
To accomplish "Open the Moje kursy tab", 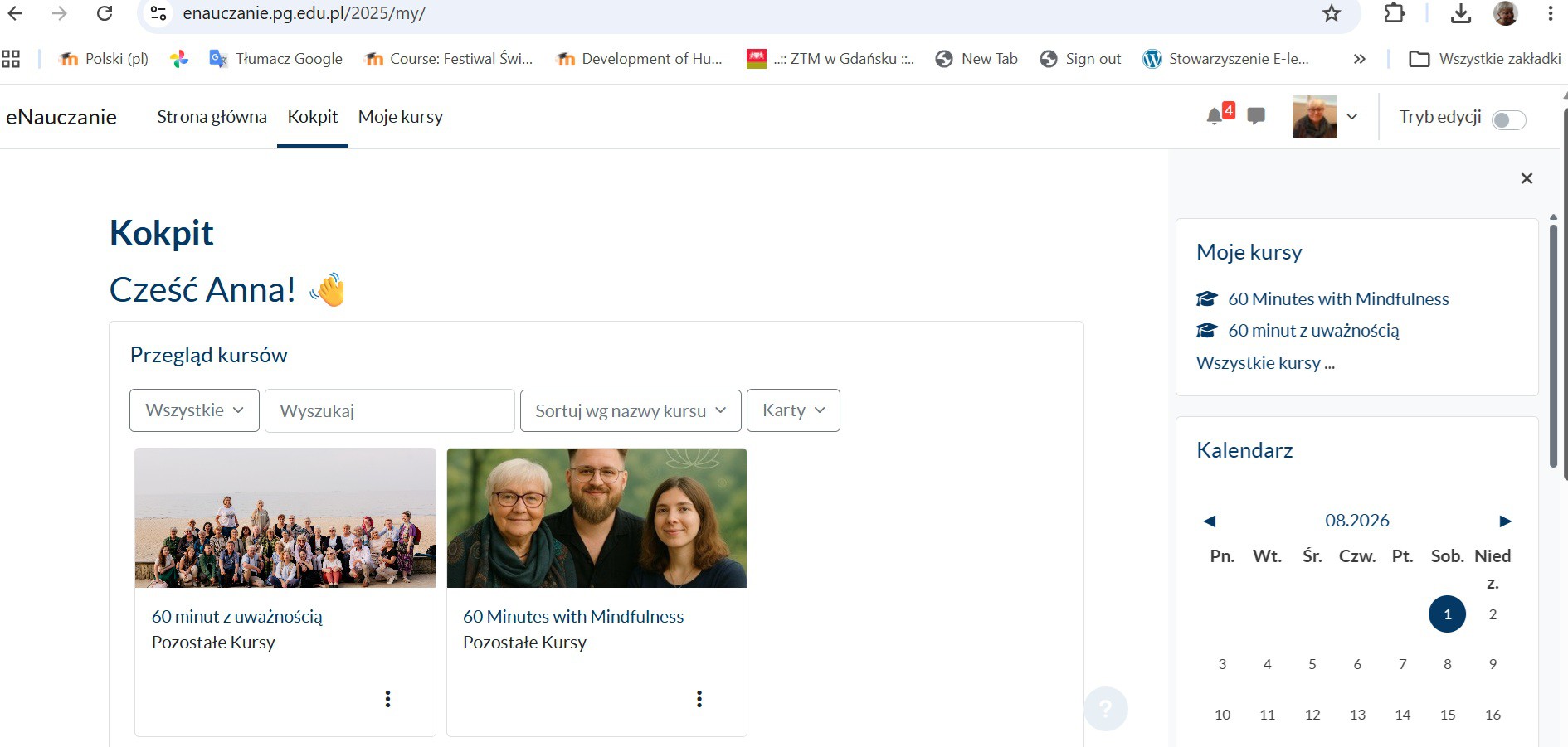I will coord(401,117).
